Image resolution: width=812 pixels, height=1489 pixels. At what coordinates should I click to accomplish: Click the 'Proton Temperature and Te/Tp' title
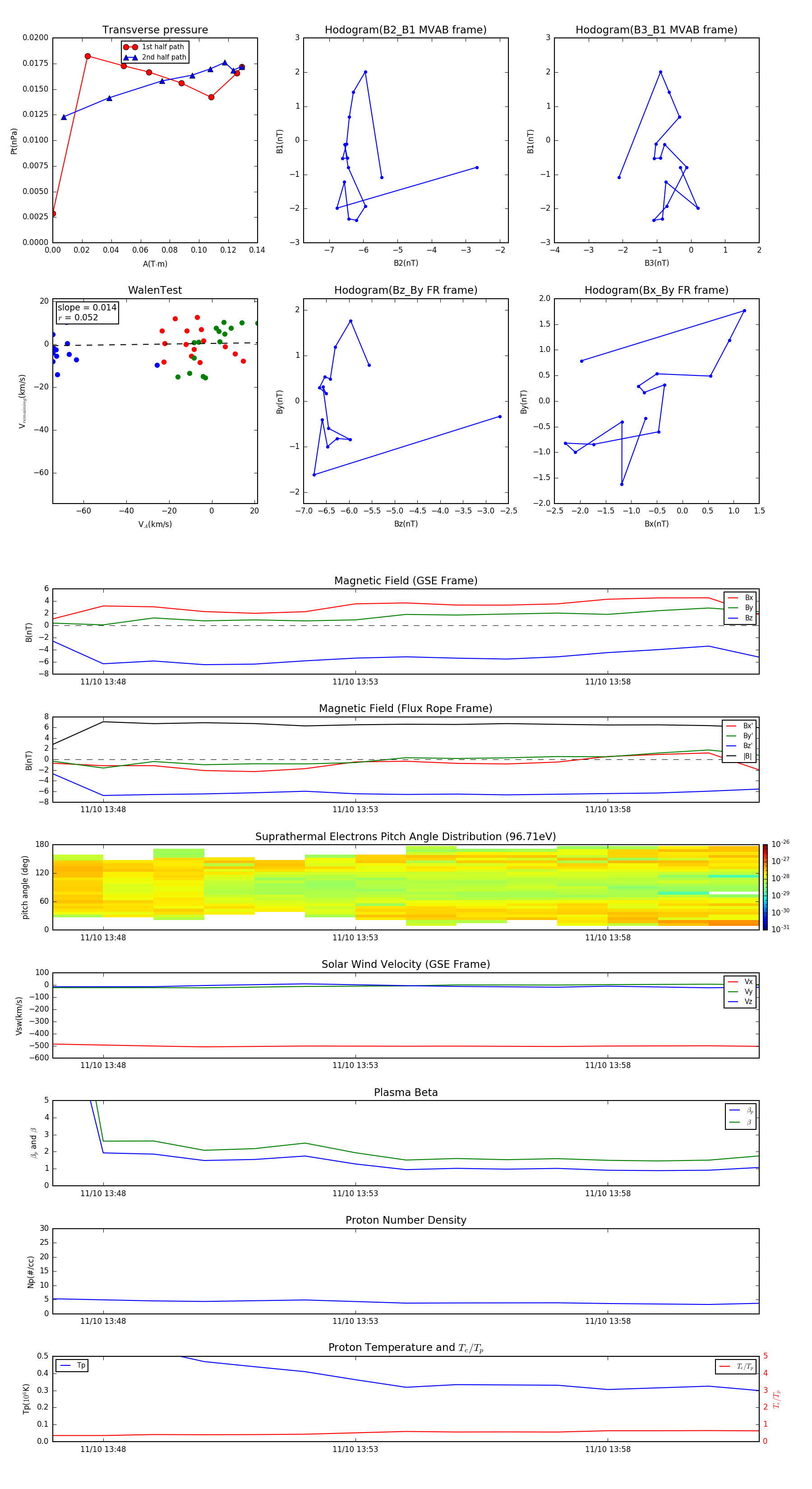pyautogui.click(x=406, y=1348)
